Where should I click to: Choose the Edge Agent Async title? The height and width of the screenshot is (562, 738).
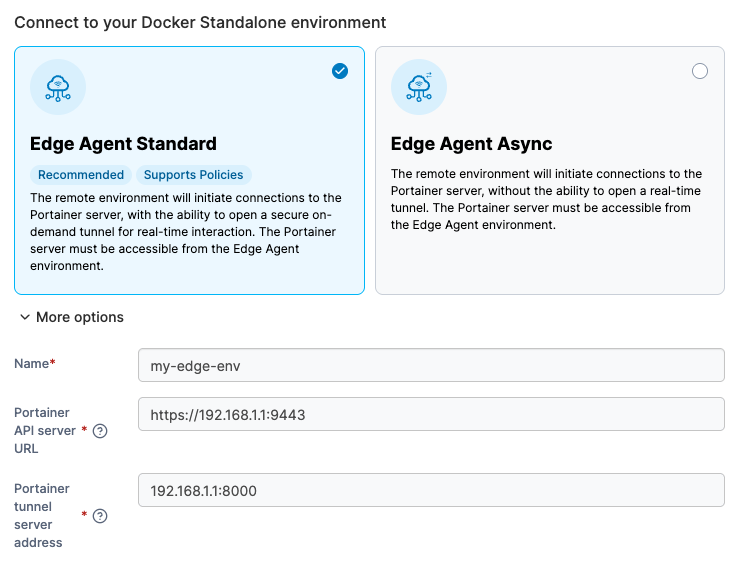point(471,144)
